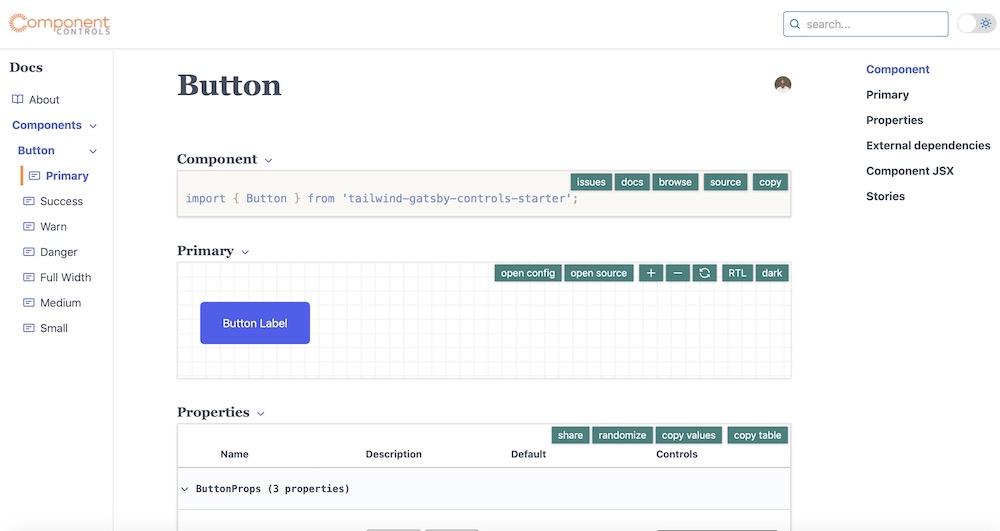Click the zoom out minus icon
This screenshot has height=531, width=1000.
pyautogui.click(x=677, y=273)
